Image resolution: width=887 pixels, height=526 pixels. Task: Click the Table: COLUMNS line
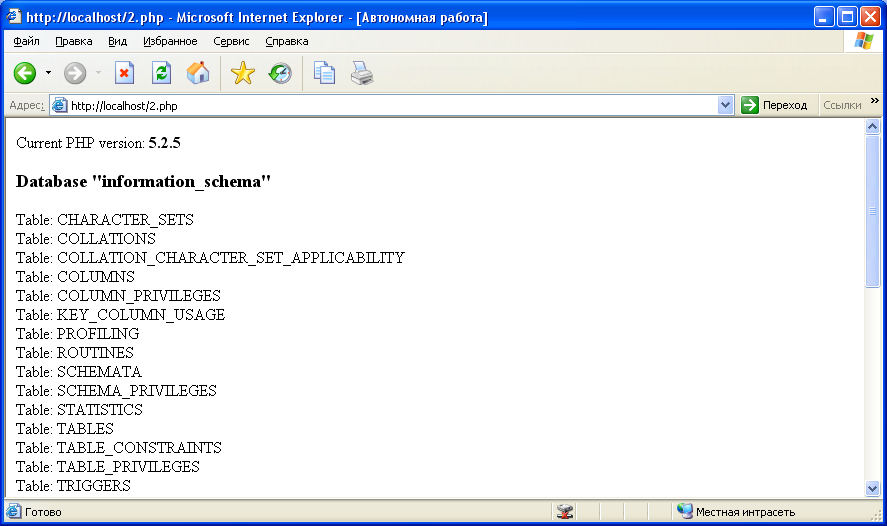tap(75, 277)
